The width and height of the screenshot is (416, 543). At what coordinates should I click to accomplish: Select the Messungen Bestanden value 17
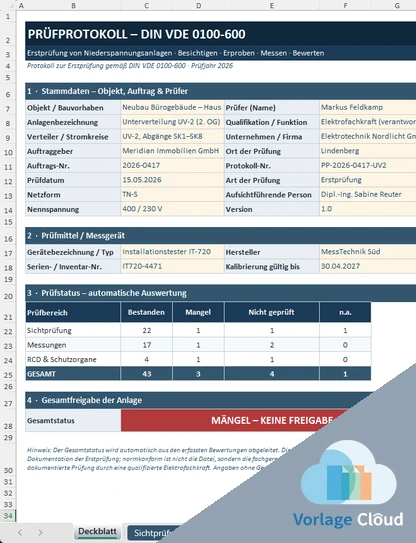[147, 345]
